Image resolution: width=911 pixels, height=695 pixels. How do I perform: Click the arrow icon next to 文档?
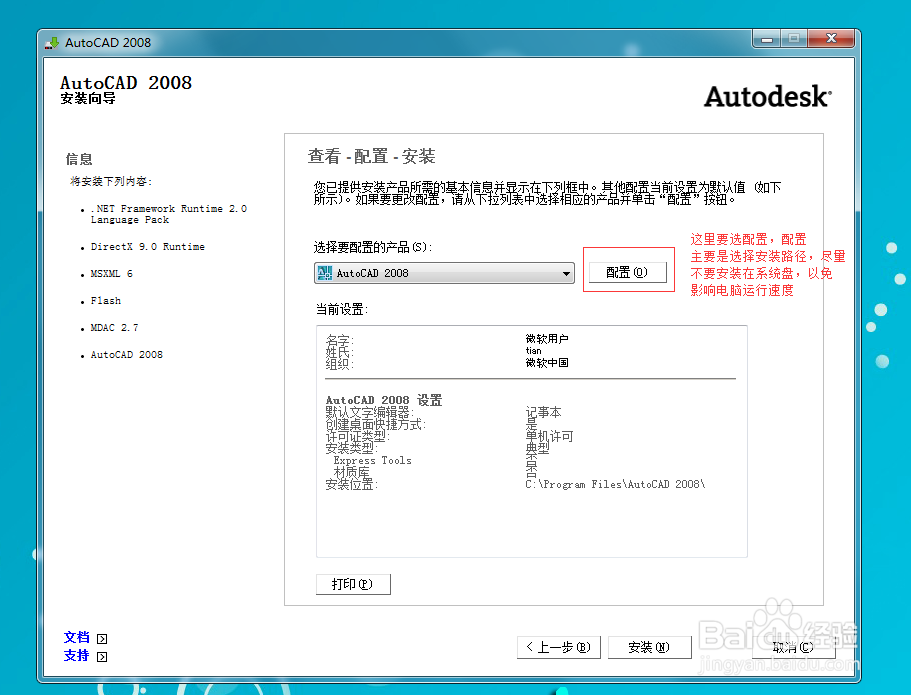tap(102, 639)
